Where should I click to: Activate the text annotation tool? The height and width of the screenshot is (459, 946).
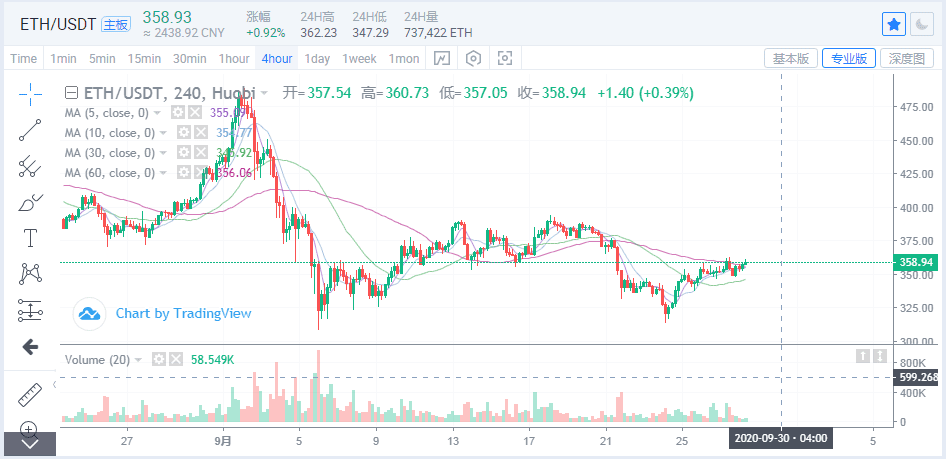pyautogui.click(x=30, y=238)
